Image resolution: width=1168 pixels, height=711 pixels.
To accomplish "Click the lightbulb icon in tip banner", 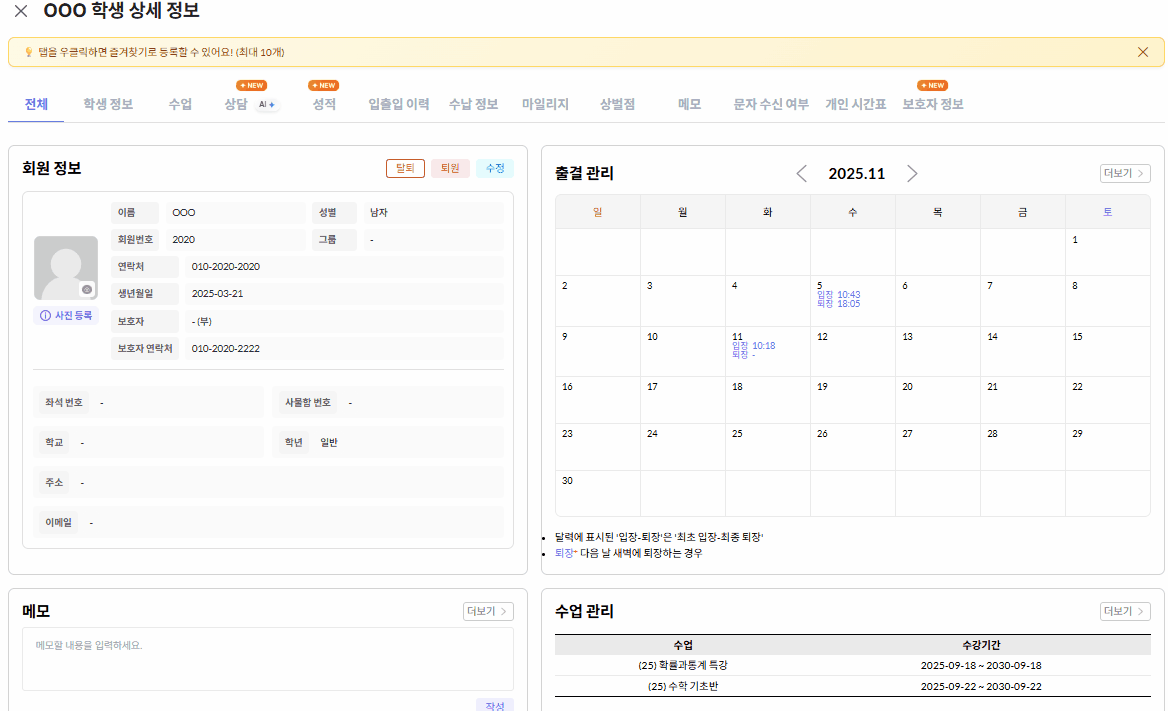I will 27,52.
